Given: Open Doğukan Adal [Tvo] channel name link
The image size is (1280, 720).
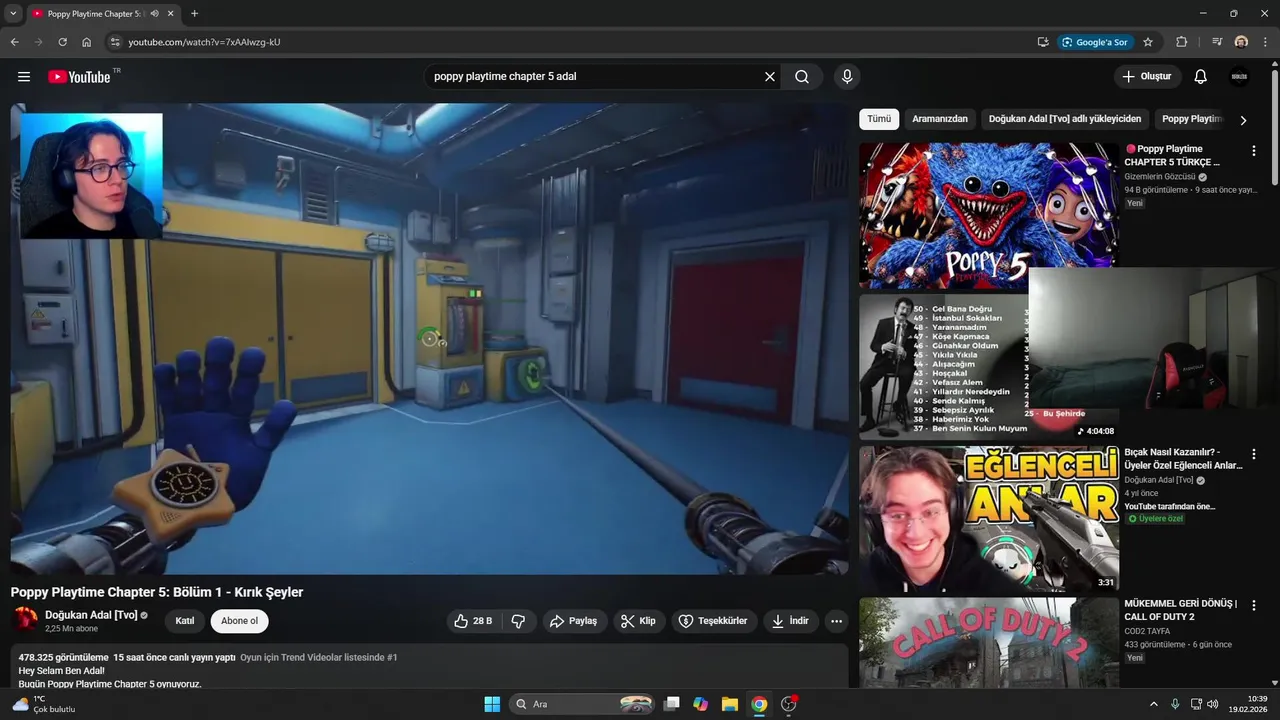Looking at the screenshot, I should click(91, 615).
